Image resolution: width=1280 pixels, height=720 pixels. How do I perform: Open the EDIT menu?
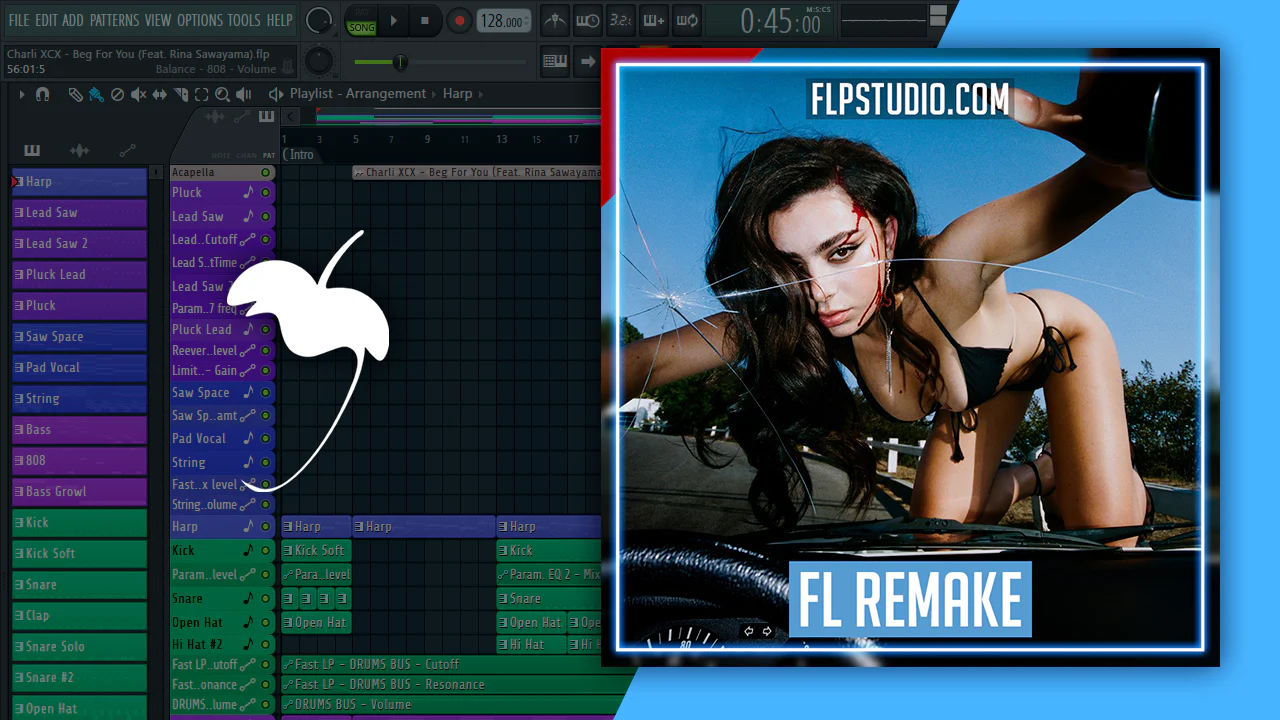pyautogui.click(x=46, y=20)
